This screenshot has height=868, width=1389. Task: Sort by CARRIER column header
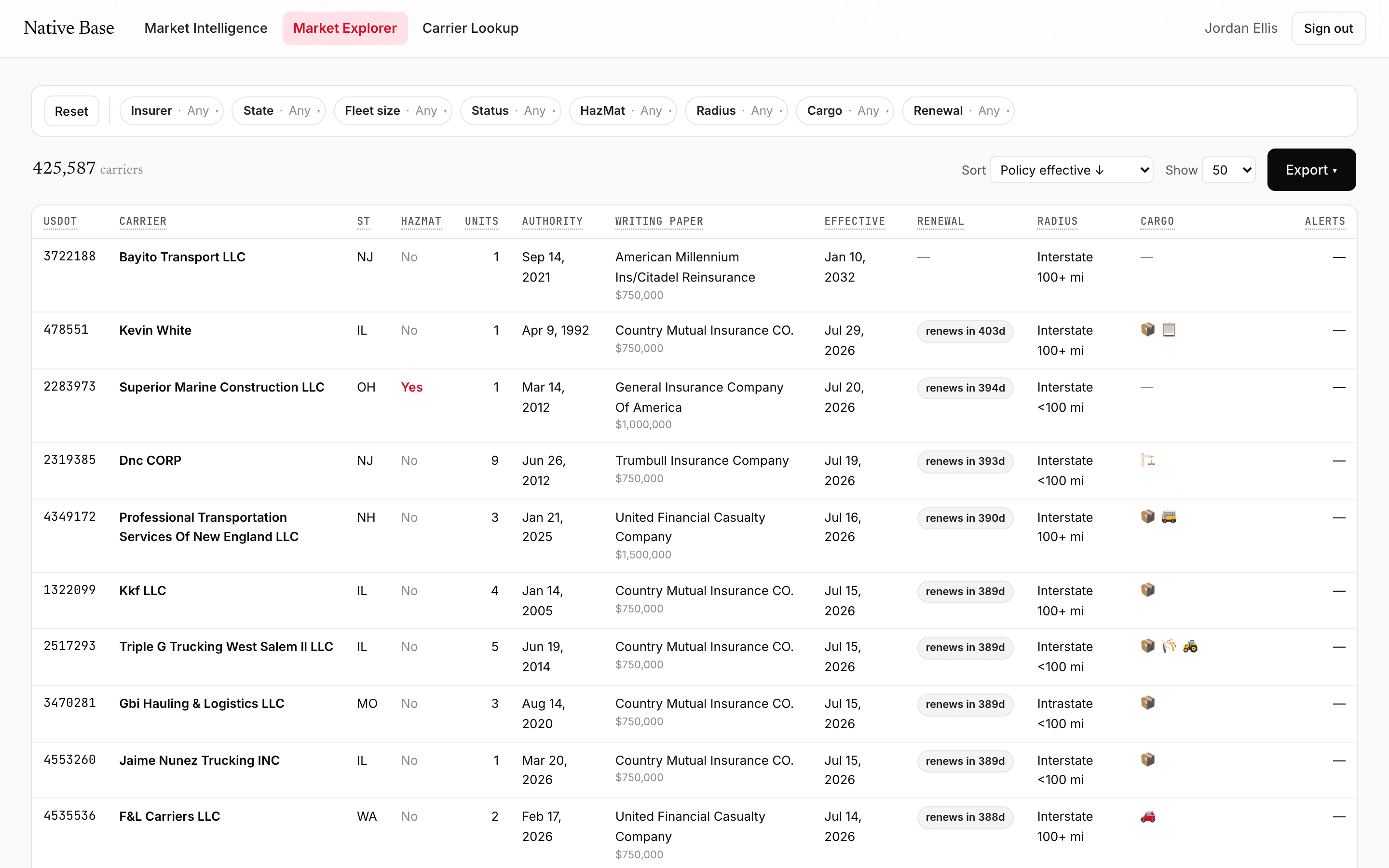click(x=143, y=221)
